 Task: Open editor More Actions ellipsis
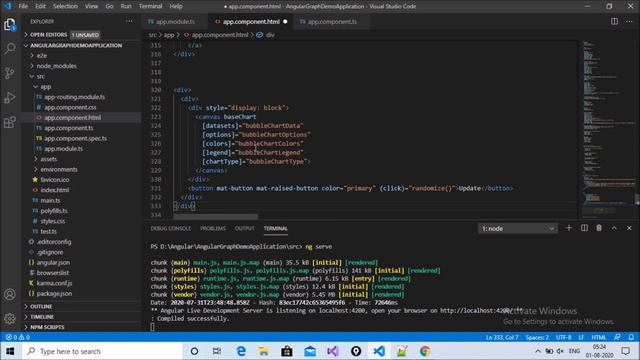629,21
